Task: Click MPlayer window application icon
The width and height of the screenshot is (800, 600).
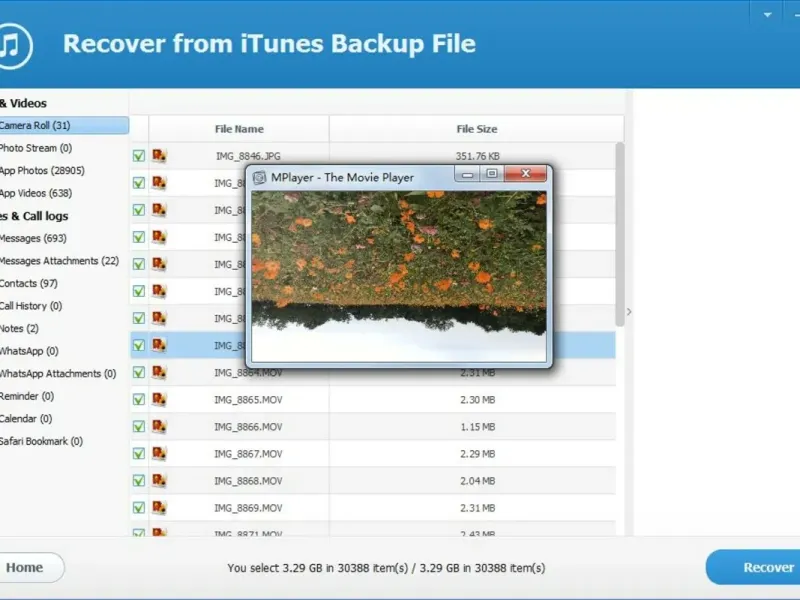Action: [x=260, y=177]
